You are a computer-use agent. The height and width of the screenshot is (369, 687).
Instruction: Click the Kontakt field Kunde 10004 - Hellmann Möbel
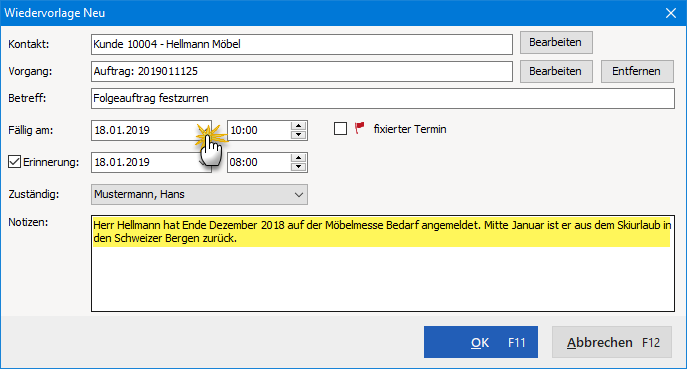coord(302,44)
